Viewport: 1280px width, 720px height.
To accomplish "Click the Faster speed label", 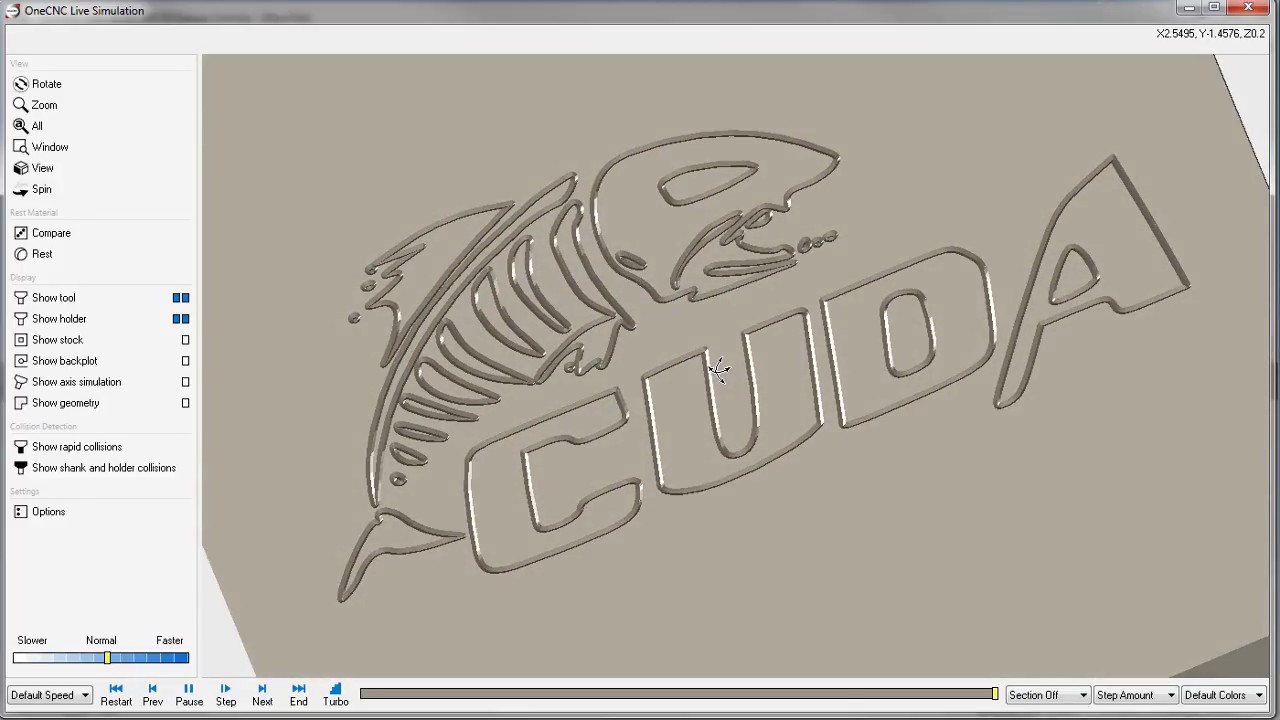I will click(x=169, y=640).
